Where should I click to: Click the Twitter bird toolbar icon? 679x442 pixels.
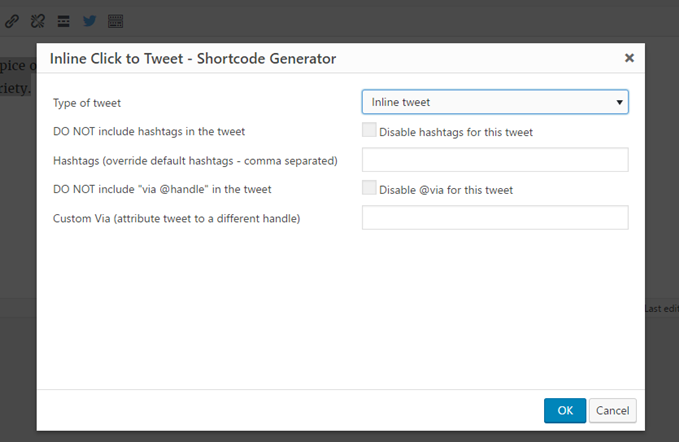tap(90, 21)
